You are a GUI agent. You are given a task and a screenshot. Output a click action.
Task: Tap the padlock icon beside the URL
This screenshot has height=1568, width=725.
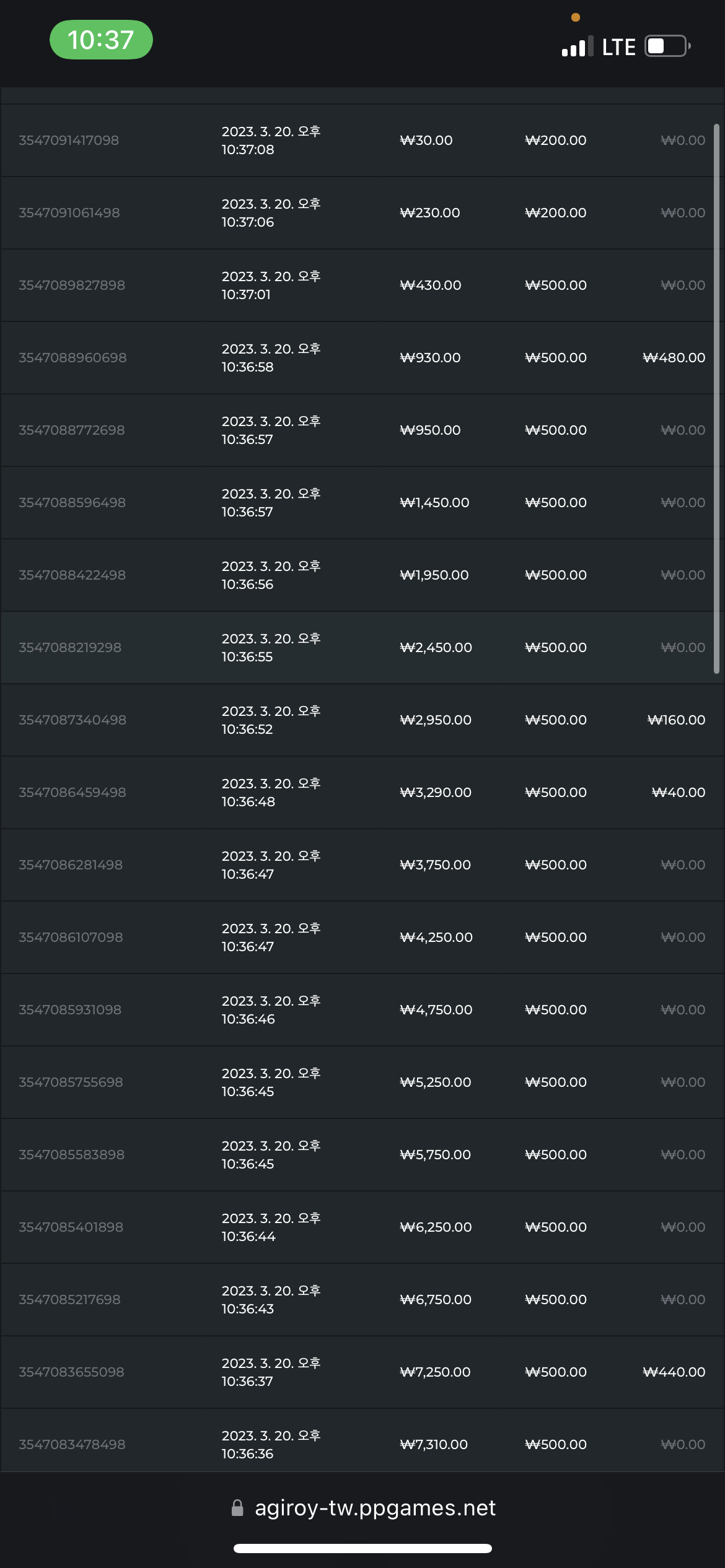pos(237,1508)
